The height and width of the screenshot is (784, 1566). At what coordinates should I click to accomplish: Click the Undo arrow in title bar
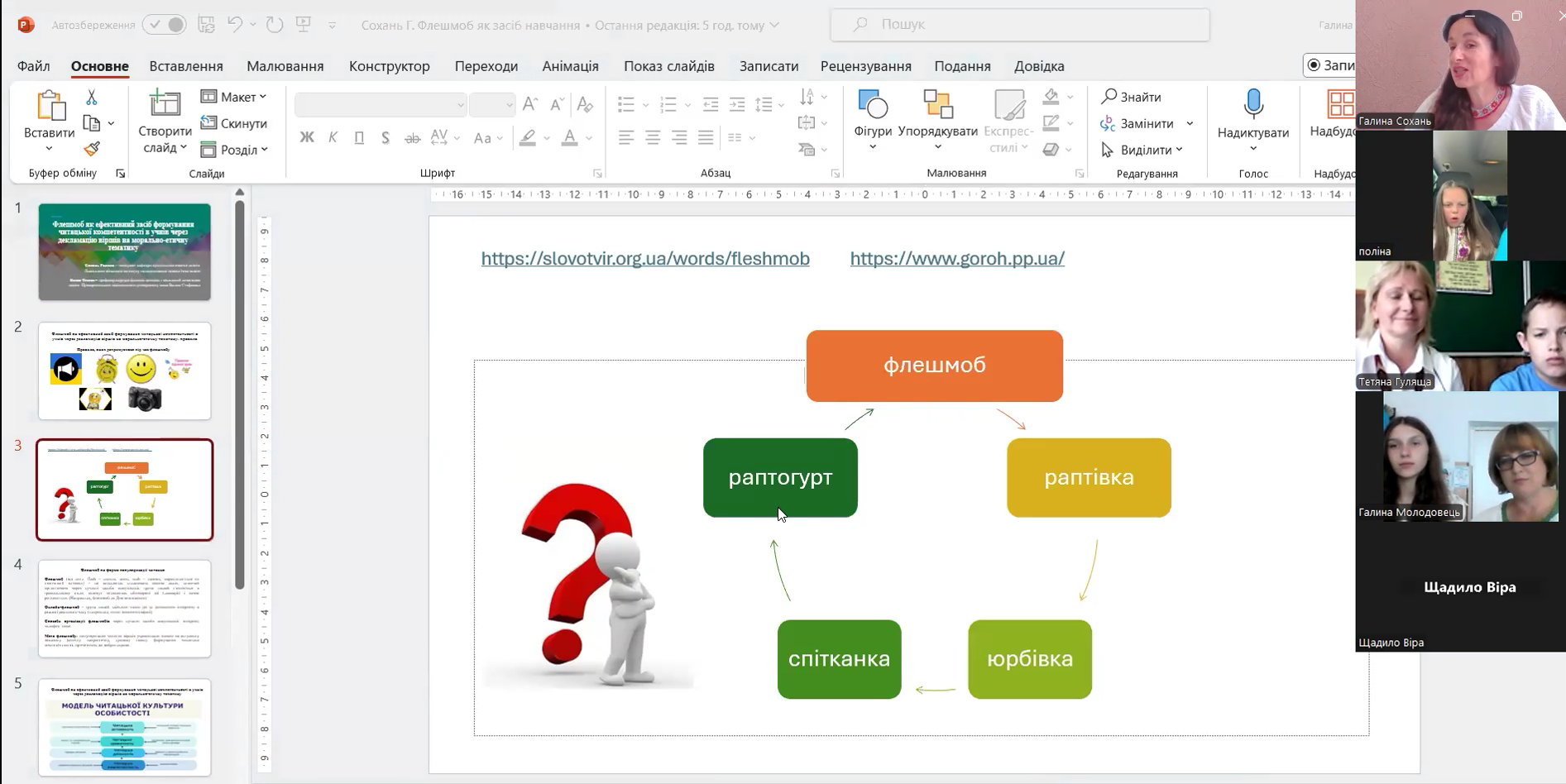point(235,25)
